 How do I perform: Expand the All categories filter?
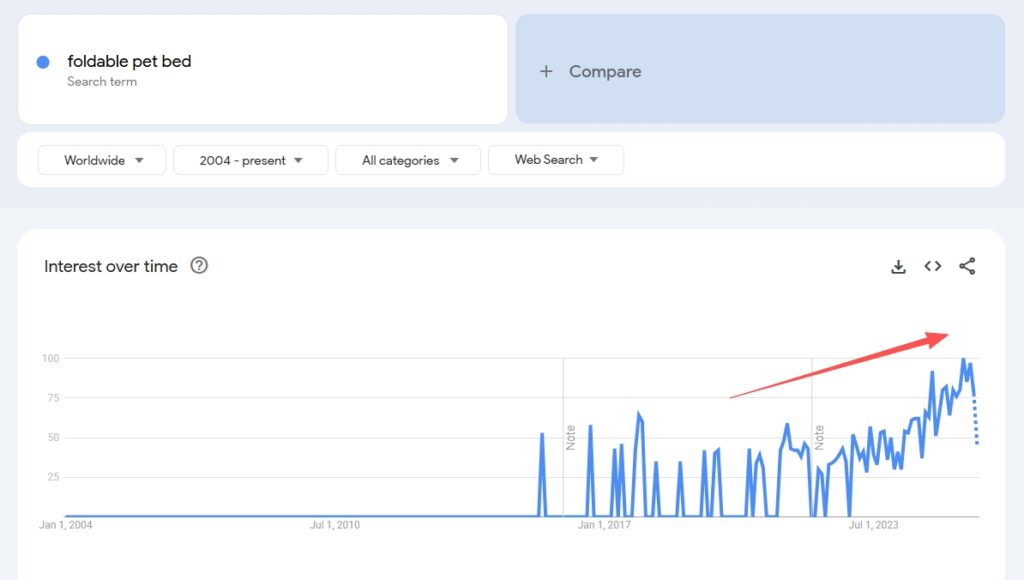[408, 160]
